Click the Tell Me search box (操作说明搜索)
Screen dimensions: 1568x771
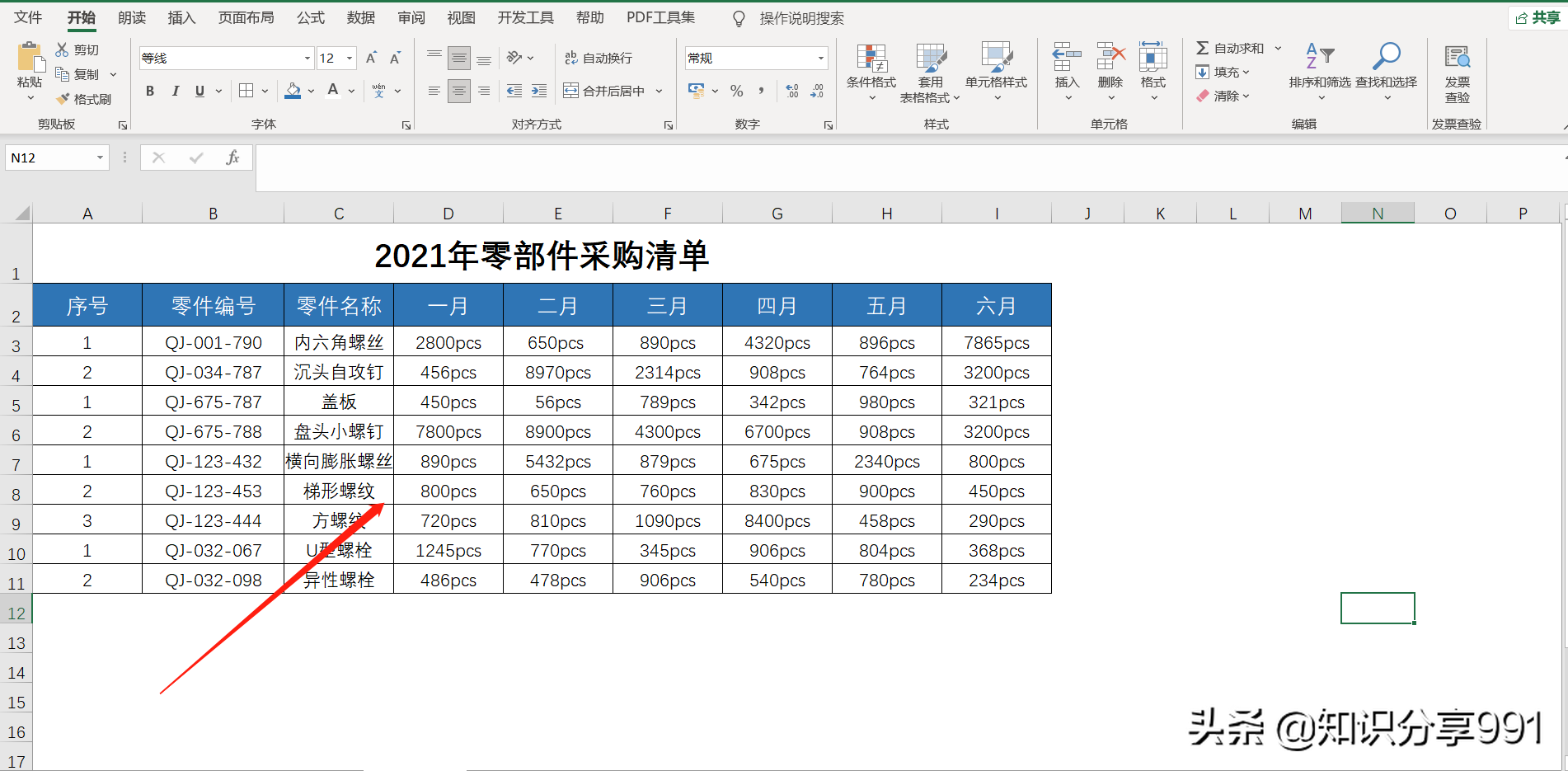[x=801, y=18]
